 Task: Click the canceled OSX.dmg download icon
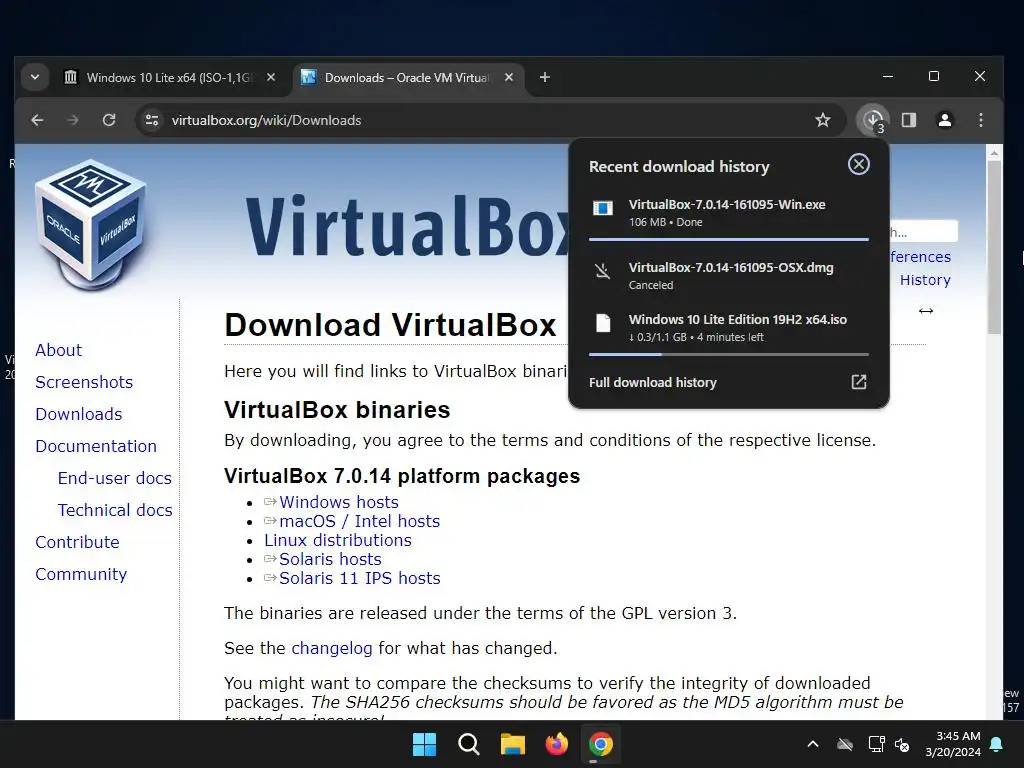[603, 271]
